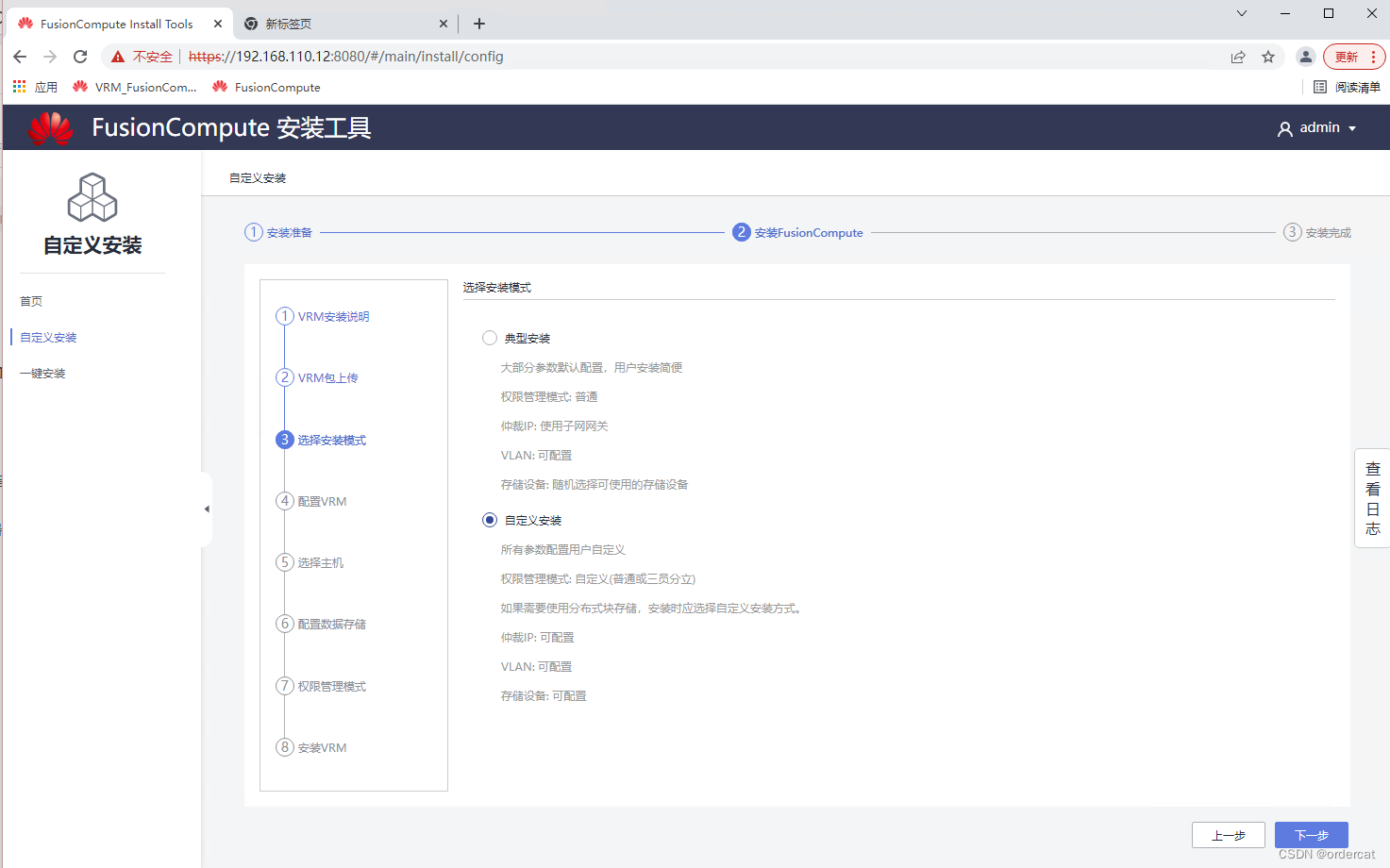The height and width of the screenshot is (868, 1390).
Task: Collapse the sidebar using the left arrow
Action: (x=207, y=509)
